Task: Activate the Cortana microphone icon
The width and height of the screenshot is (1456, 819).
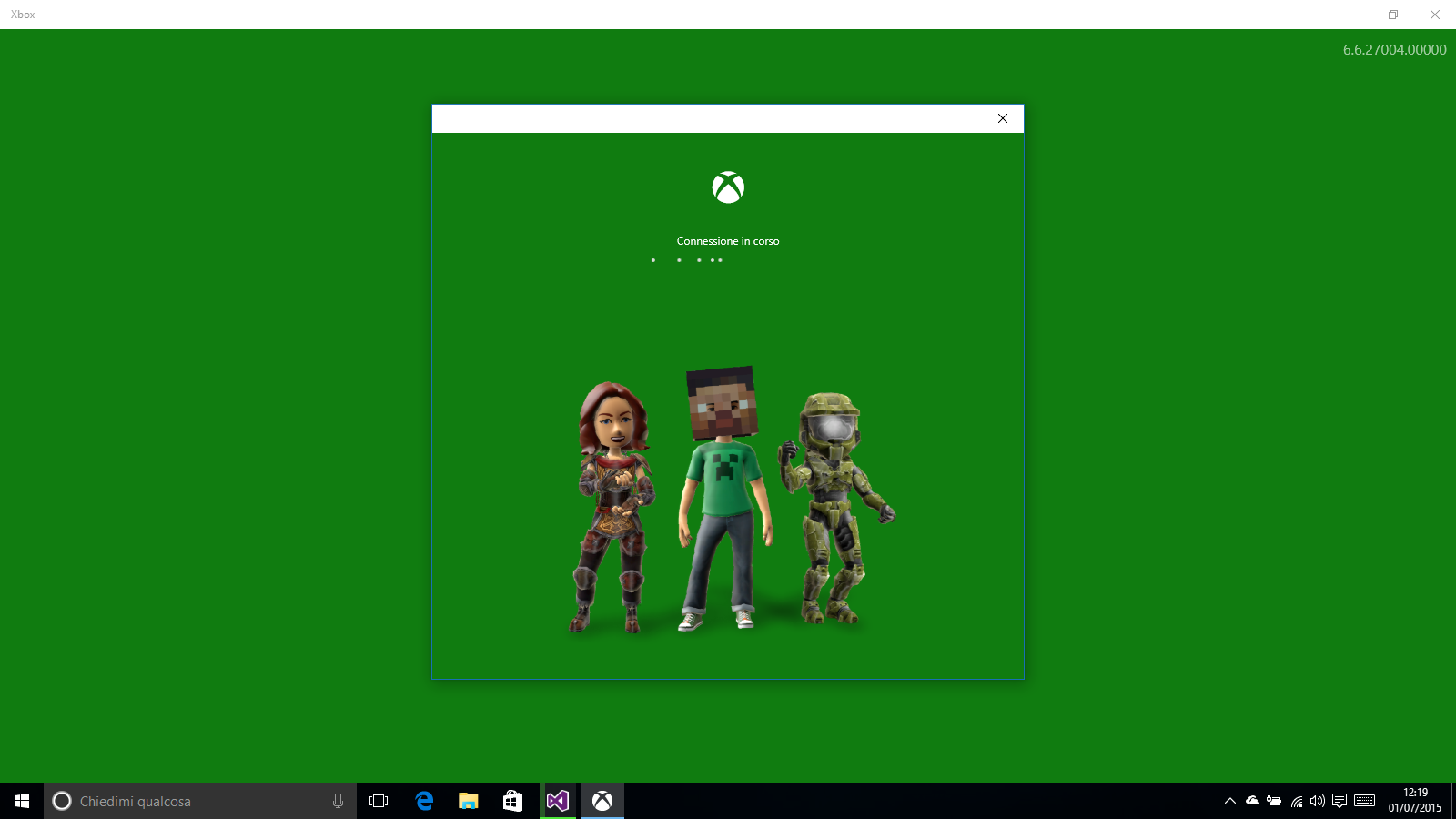Action: (338, 801)
